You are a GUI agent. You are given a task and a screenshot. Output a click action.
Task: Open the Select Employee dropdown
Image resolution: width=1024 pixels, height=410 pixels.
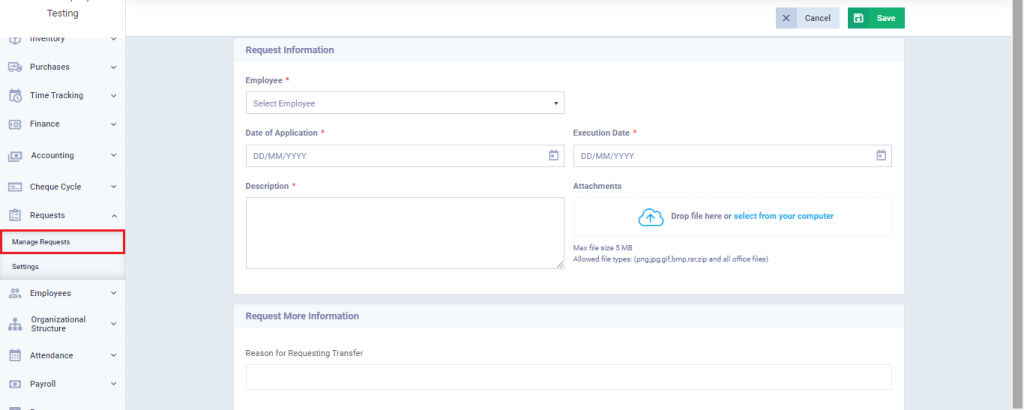(405, 103)
